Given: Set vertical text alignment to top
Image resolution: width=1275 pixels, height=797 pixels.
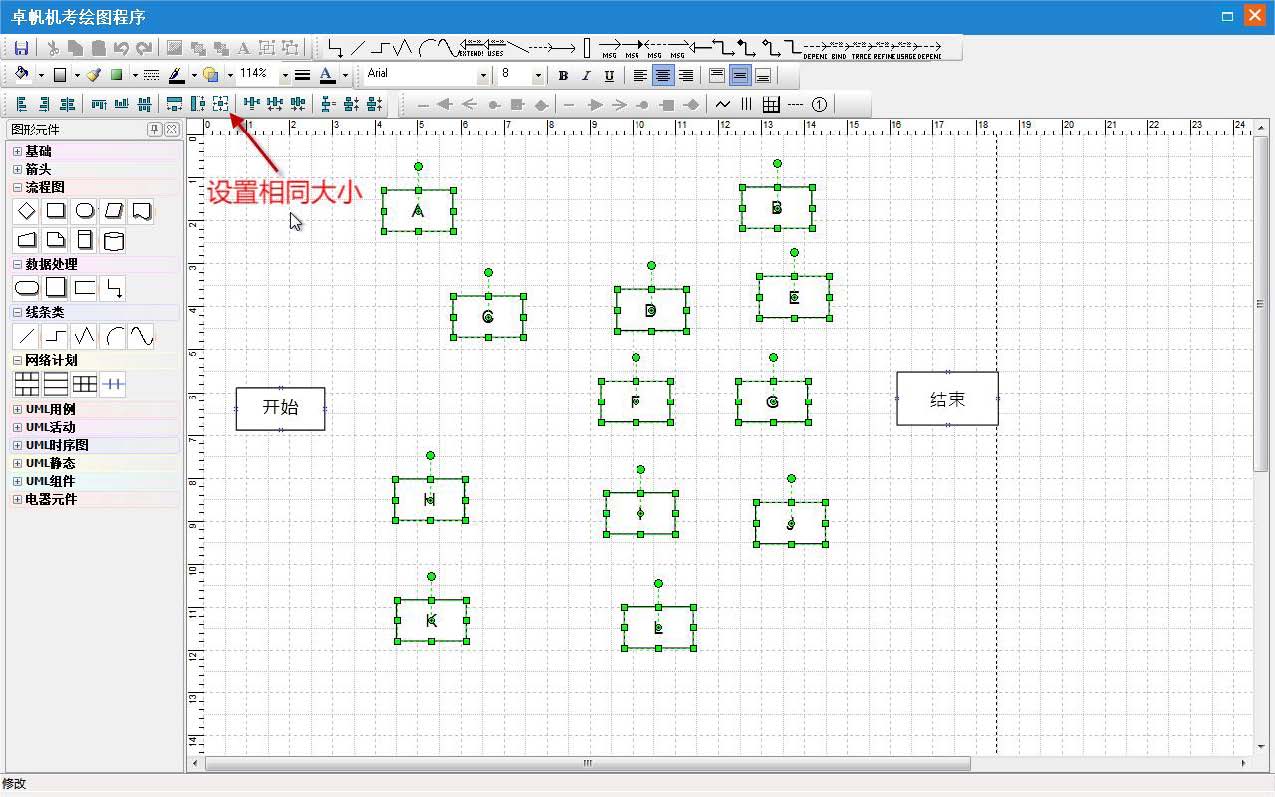Looking at the screenshot, I should [717, 75].
